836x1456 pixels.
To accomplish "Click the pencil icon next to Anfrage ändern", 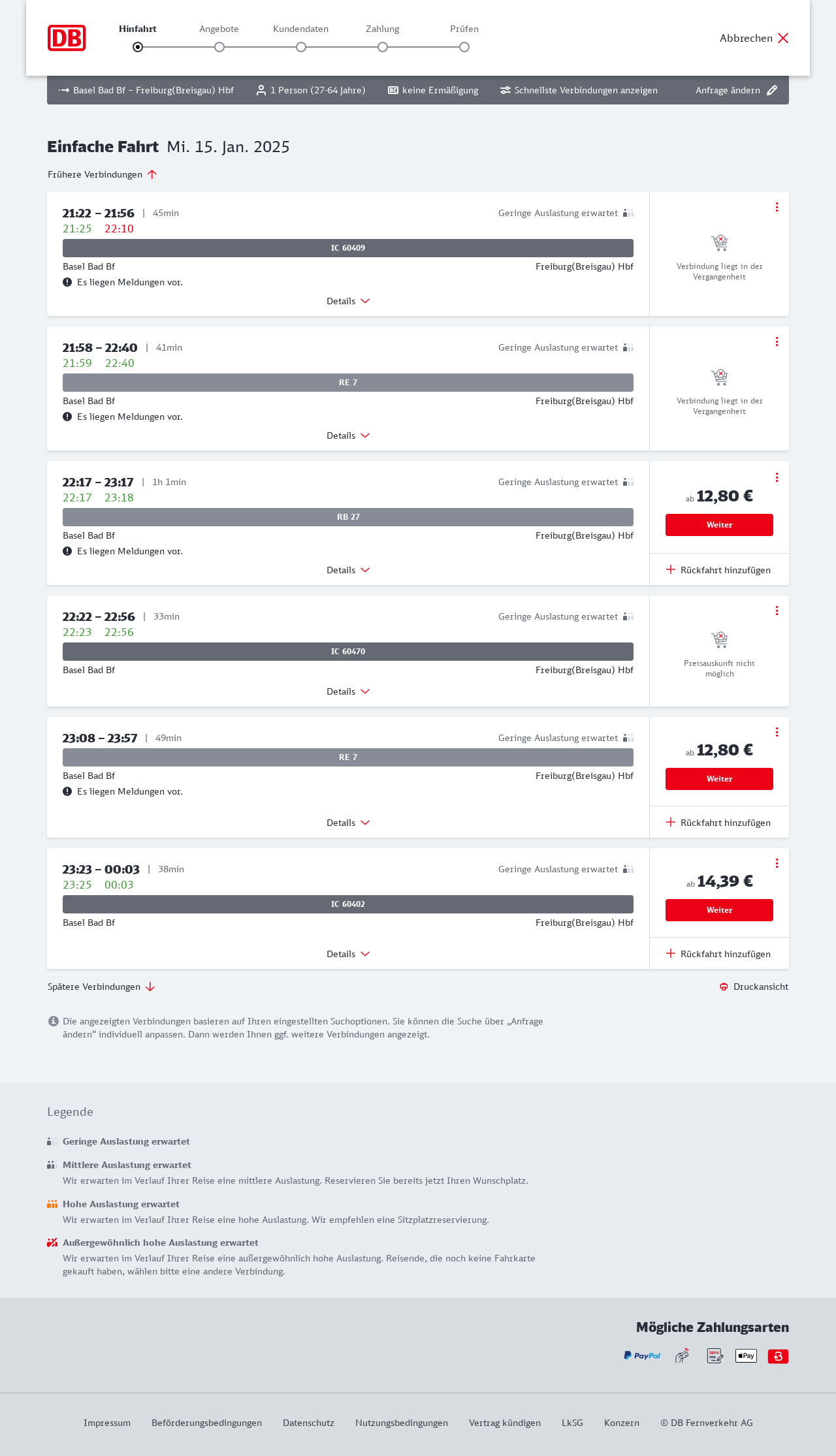I will click(x=772, y=90).
